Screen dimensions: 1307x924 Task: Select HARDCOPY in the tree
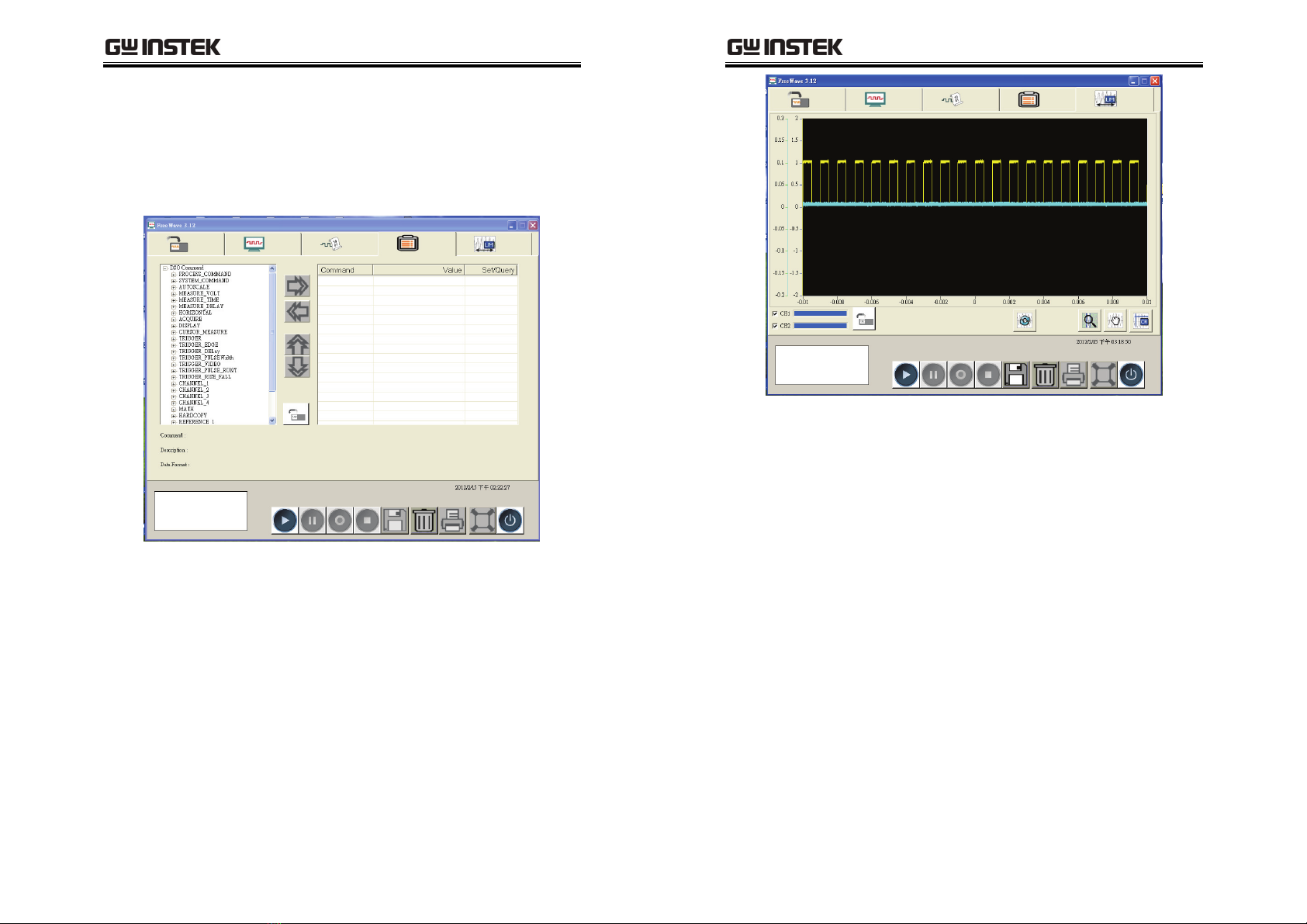click(193, 416)
